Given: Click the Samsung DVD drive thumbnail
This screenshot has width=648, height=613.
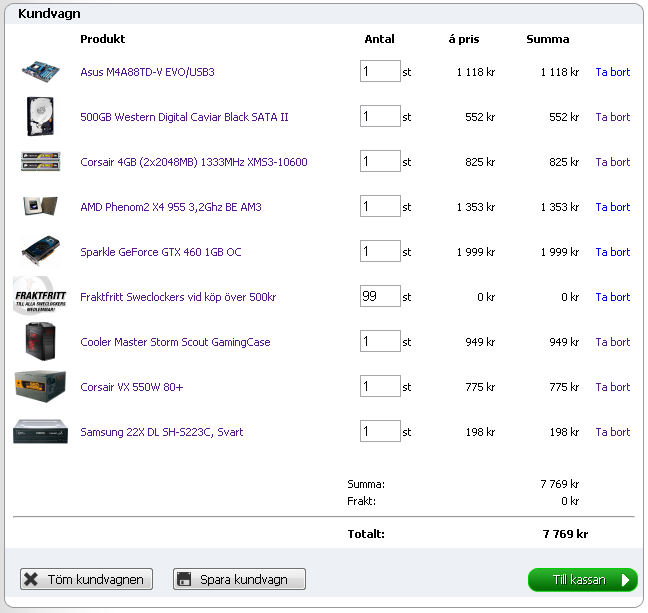Looking at the screenshot, I should click(41, 432).
